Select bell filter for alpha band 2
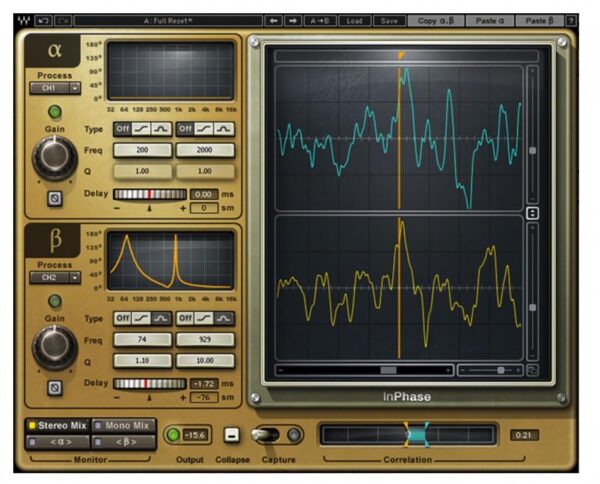Screen dimensions: 600x484 (x=223, y=129)
